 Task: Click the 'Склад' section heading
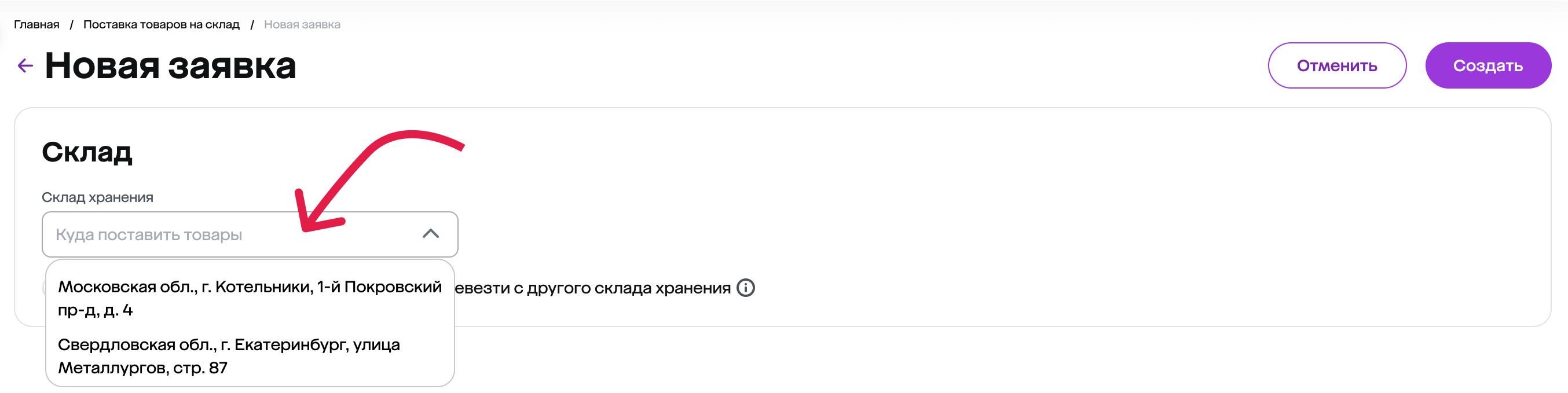click(87, 152)
